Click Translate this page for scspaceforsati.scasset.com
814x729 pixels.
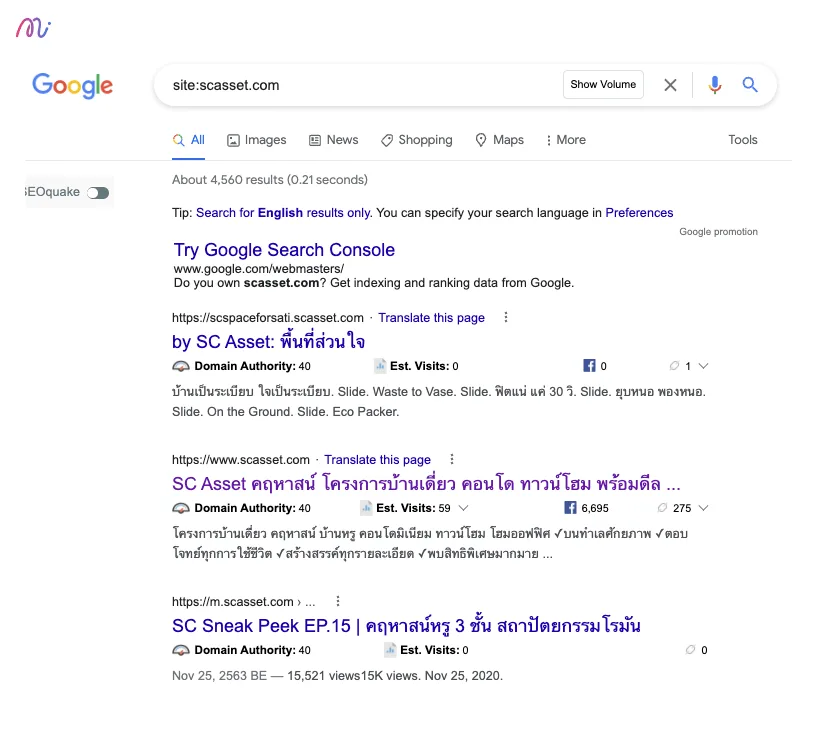pos(431,318)
